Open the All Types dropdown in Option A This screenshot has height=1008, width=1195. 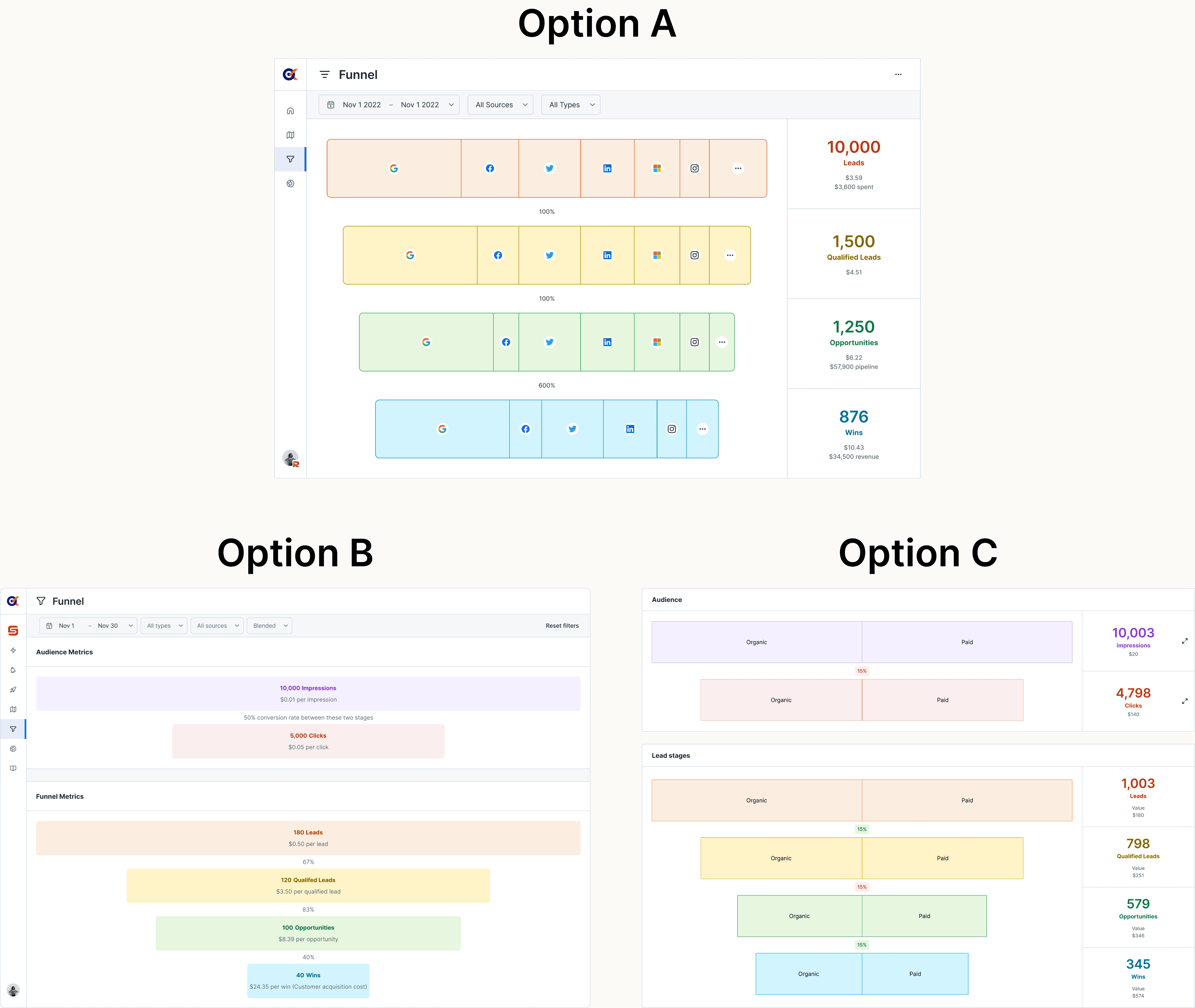[x=571, y=104]
